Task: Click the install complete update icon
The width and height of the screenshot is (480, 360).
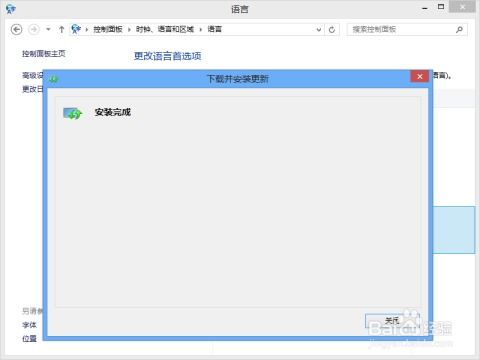Action: click(x=73, y=113)
